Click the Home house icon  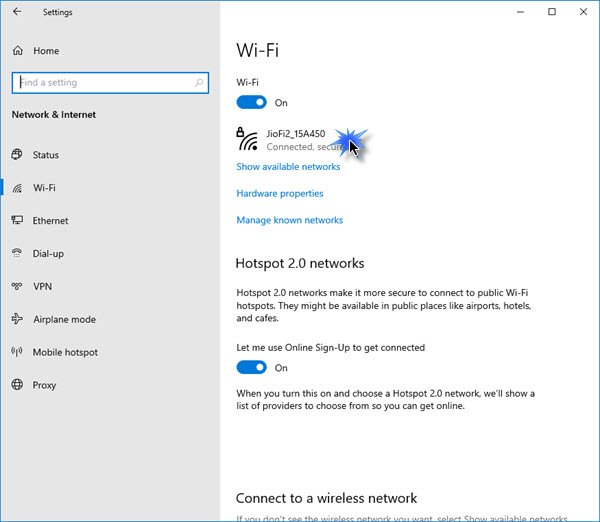(x=18, y=51)
